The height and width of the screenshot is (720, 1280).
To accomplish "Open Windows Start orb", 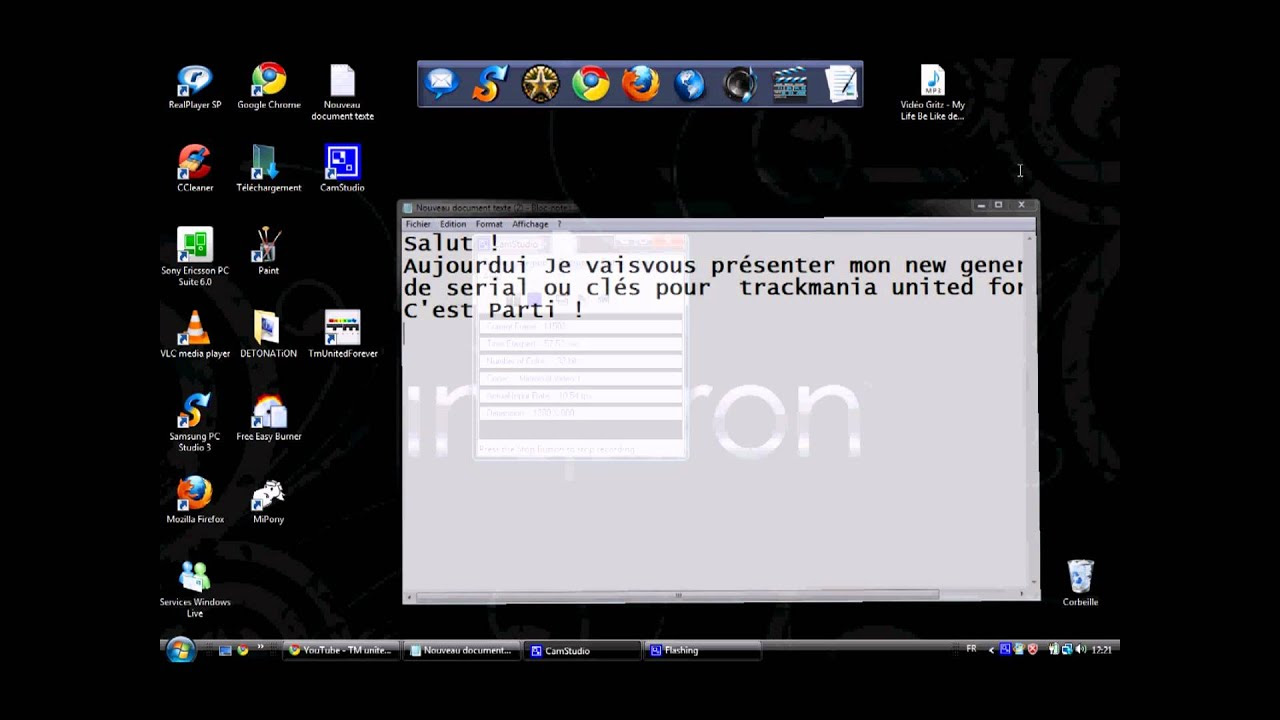I will tap(180, 650).
